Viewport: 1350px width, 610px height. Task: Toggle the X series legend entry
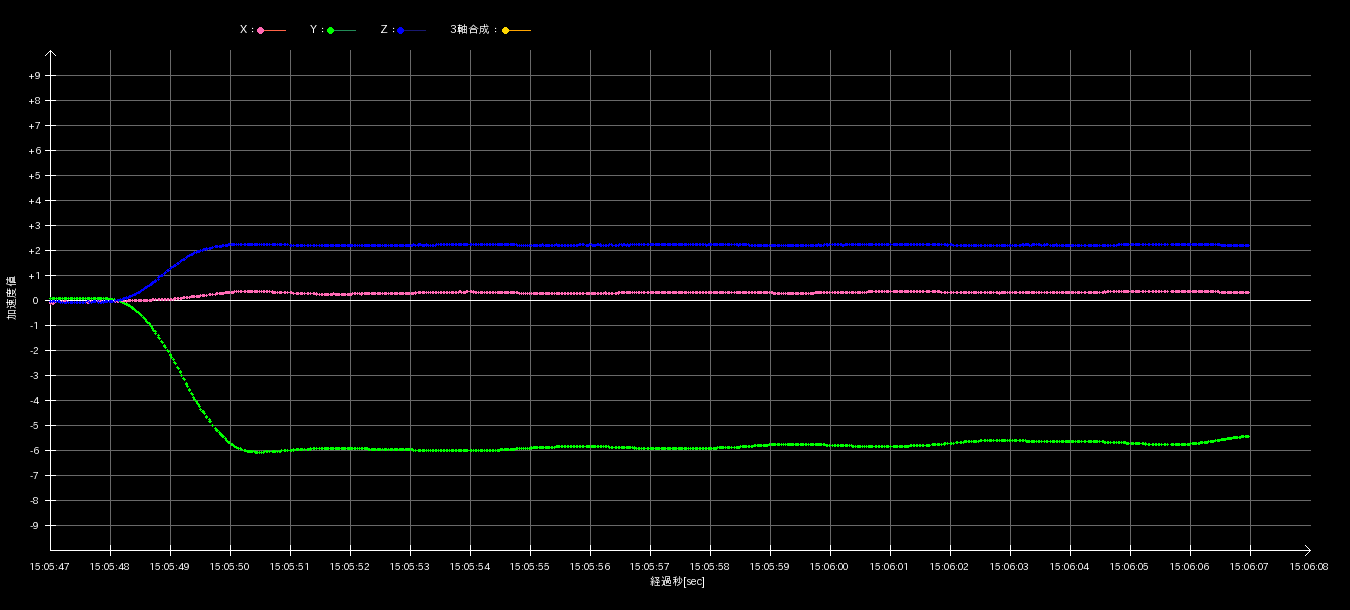click(262, 30)
